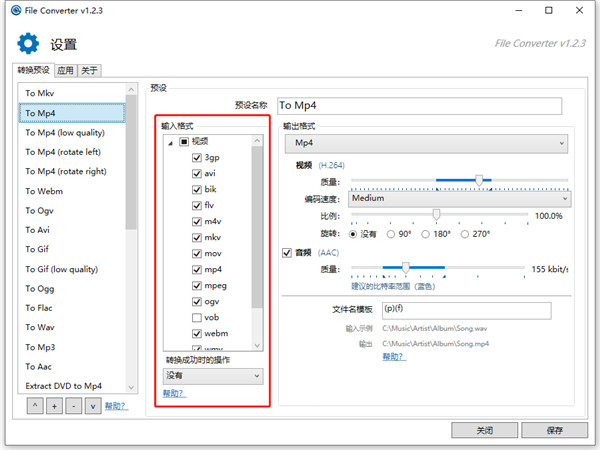
Task: Click the 关闭 close button
Action: click(x=484, y=430)
